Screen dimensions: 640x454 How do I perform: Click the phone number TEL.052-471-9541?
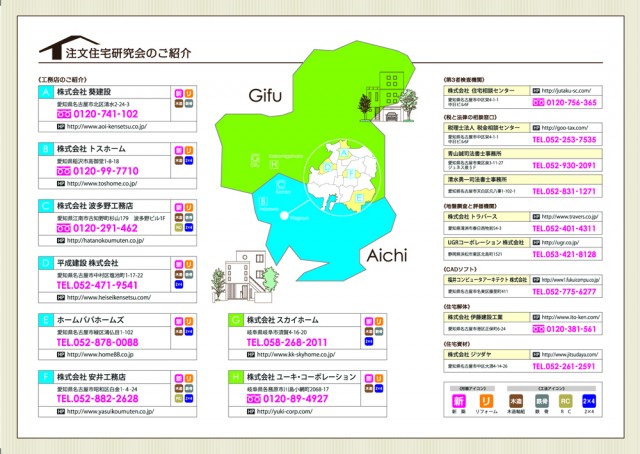97,285
